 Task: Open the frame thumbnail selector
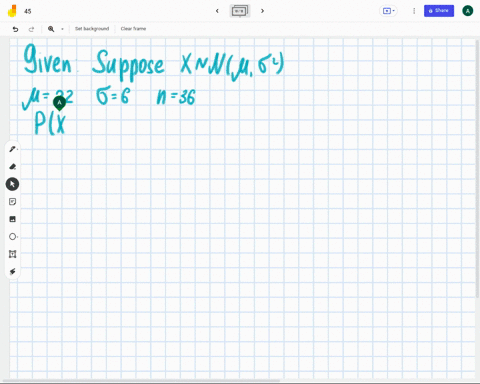click(x=240, y=11)
